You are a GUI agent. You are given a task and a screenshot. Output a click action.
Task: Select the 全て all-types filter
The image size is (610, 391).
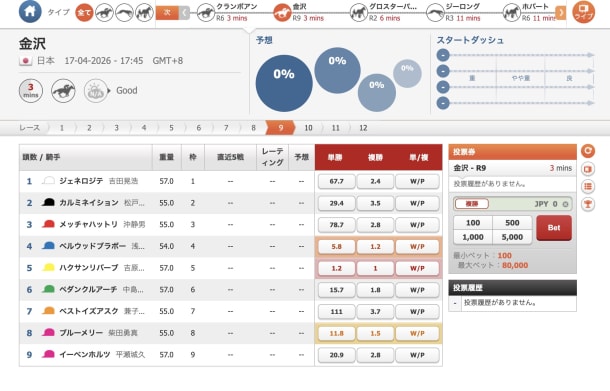pos(84,13)
